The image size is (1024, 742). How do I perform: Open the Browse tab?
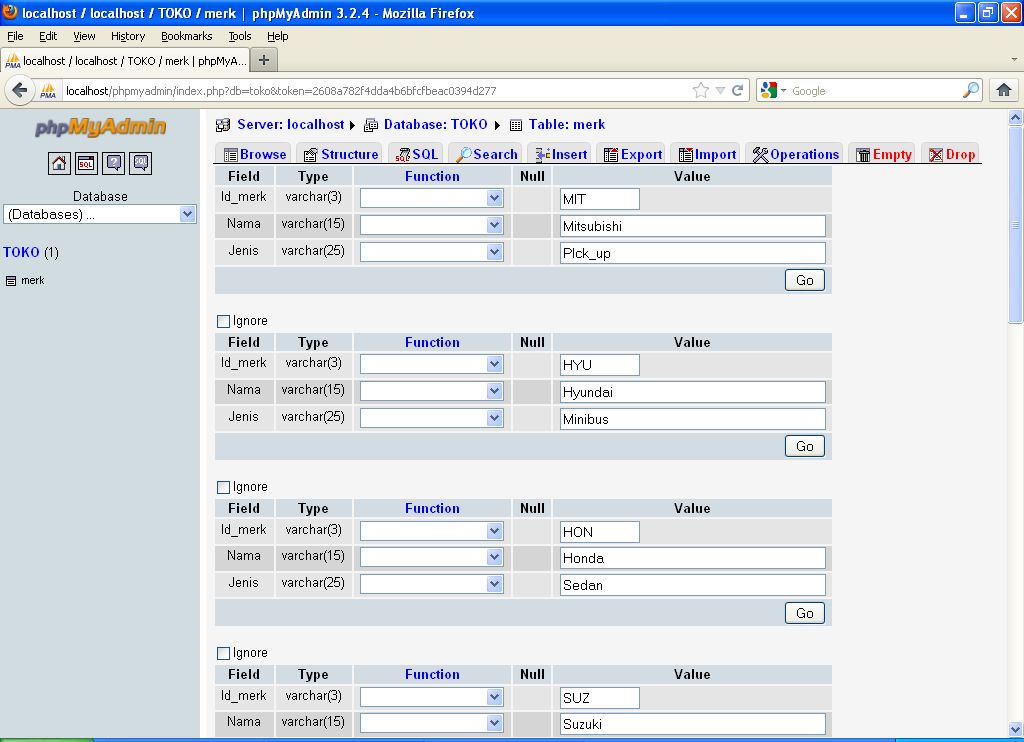click(255, 154)
